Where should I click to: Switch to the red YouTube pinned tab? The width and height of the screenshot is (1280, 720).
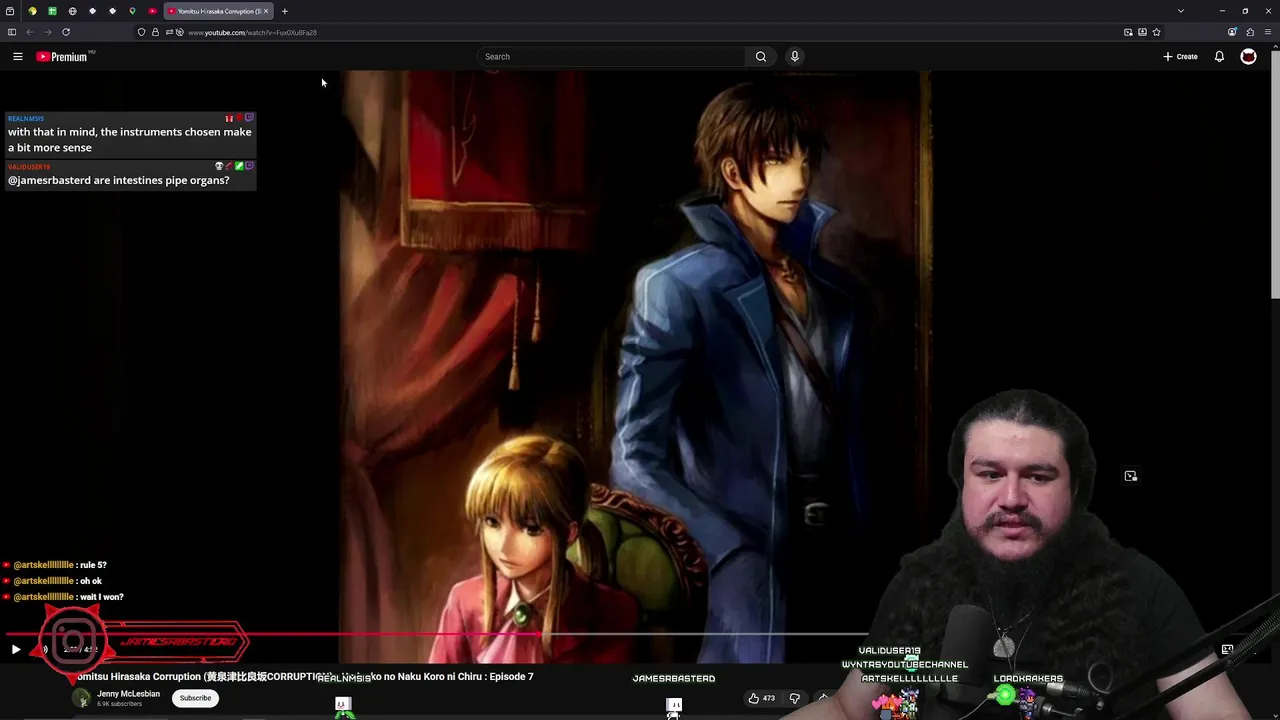[152, 11]
